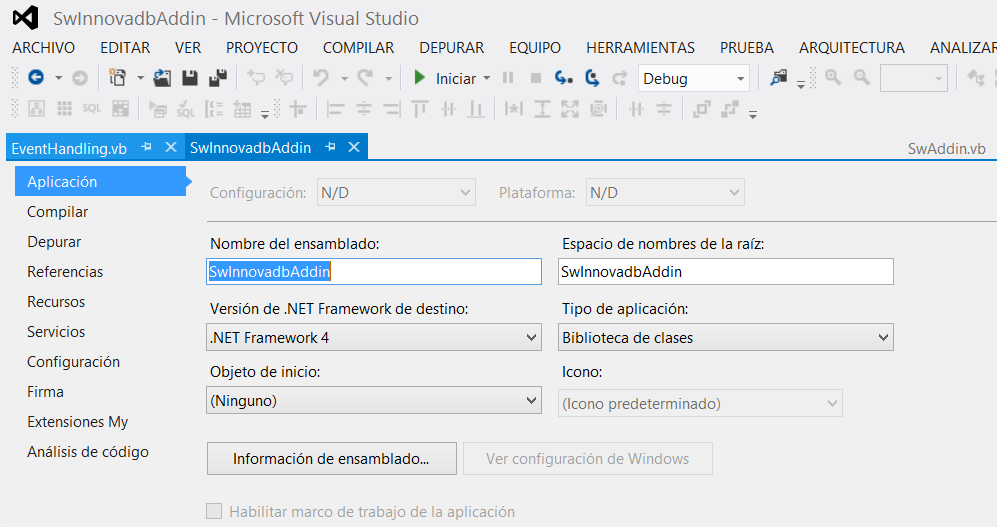Click the Step Out debug icon
The height and width of the screenshot is (527, 997).
click(x=619, y=78)
